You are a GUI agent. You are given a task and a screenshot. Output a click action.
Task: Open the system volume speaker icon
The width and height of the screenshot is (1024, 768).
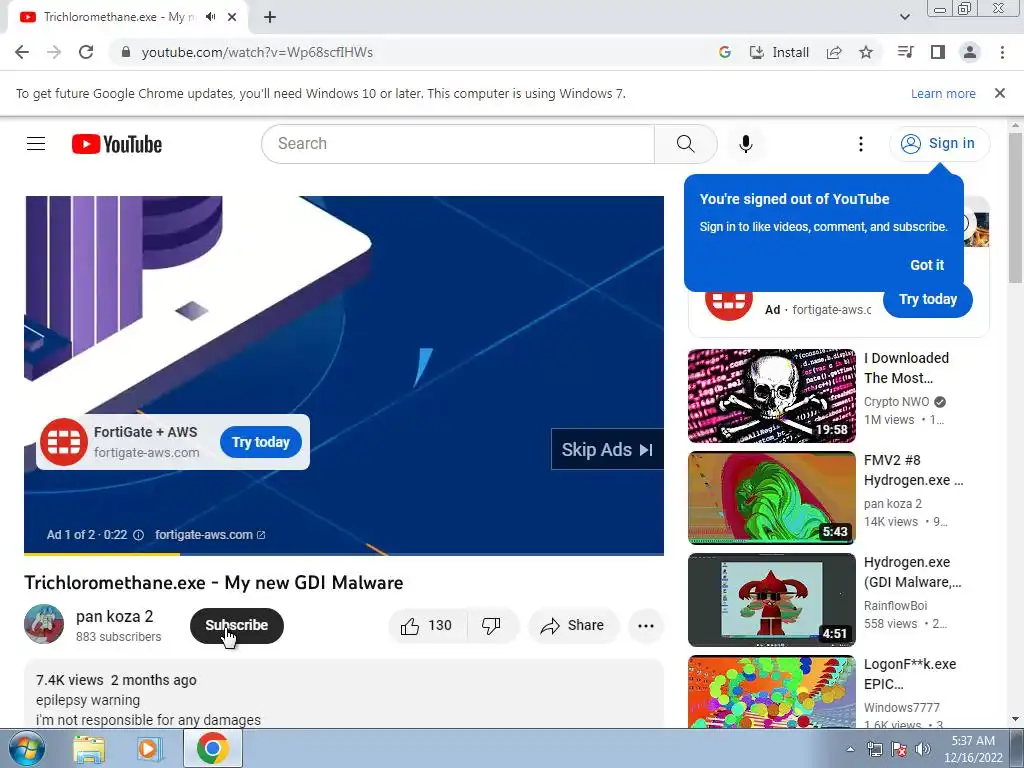[x=922, y=749]
